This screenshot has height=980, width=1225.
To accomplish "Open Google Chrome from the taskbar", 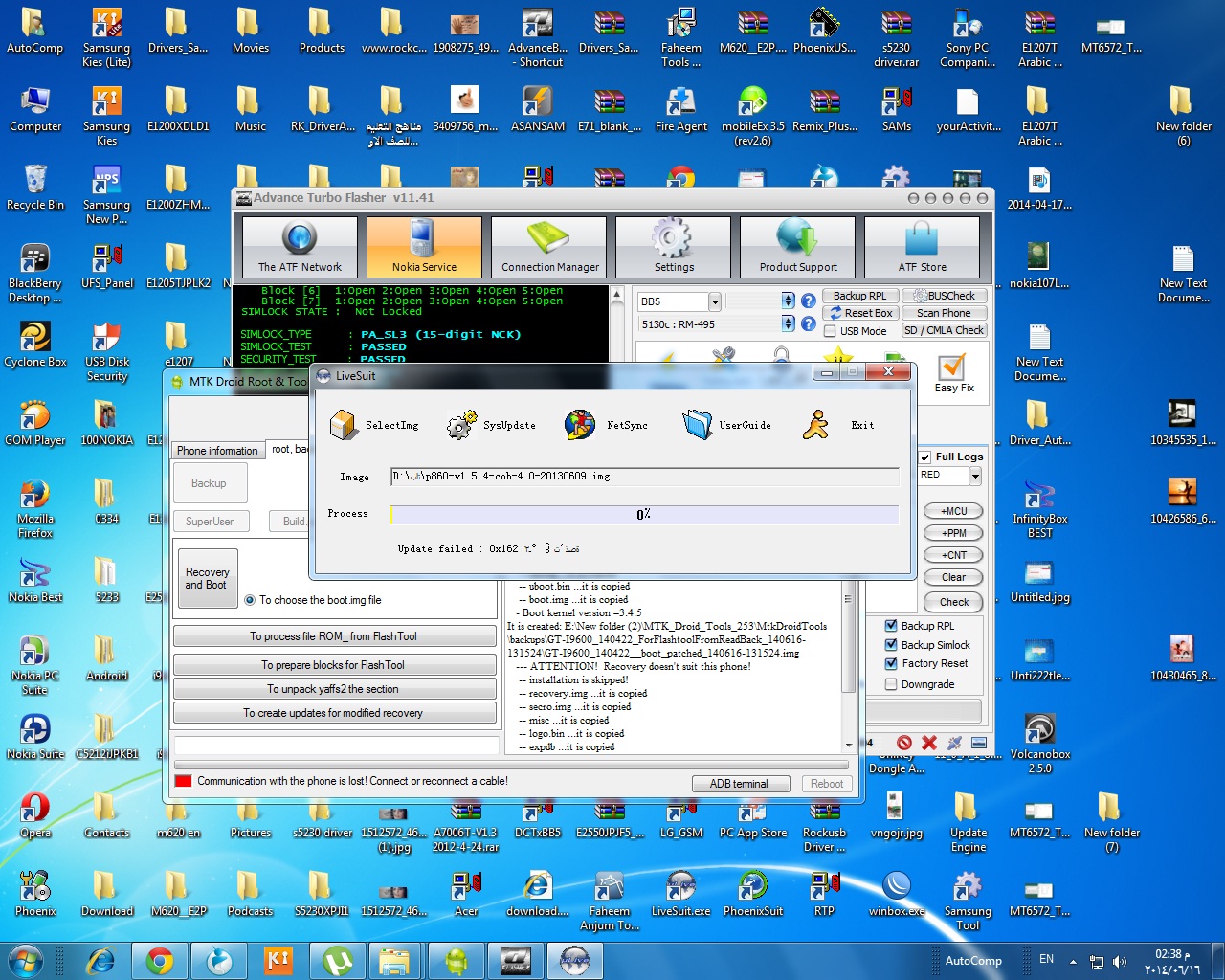I will pos(160,961).
